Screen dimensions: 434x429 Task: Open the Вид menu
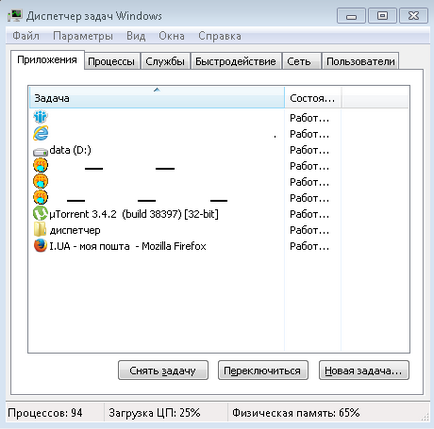pyautogui.click(x=136, y=36)
